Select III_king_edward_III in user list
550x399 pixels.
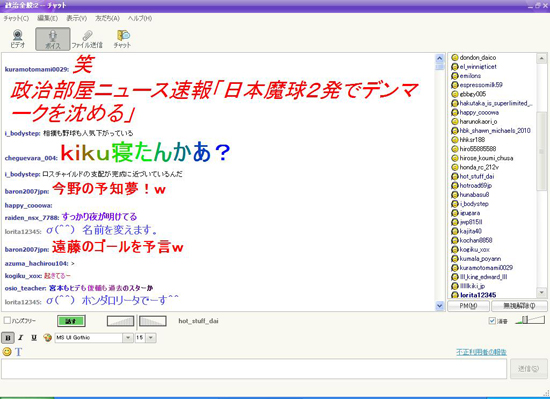483,277
